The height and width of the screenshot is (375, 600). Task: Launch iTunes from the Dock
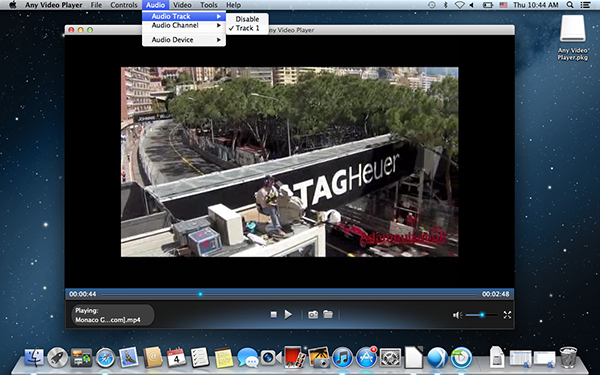click(x=342, y=358)
